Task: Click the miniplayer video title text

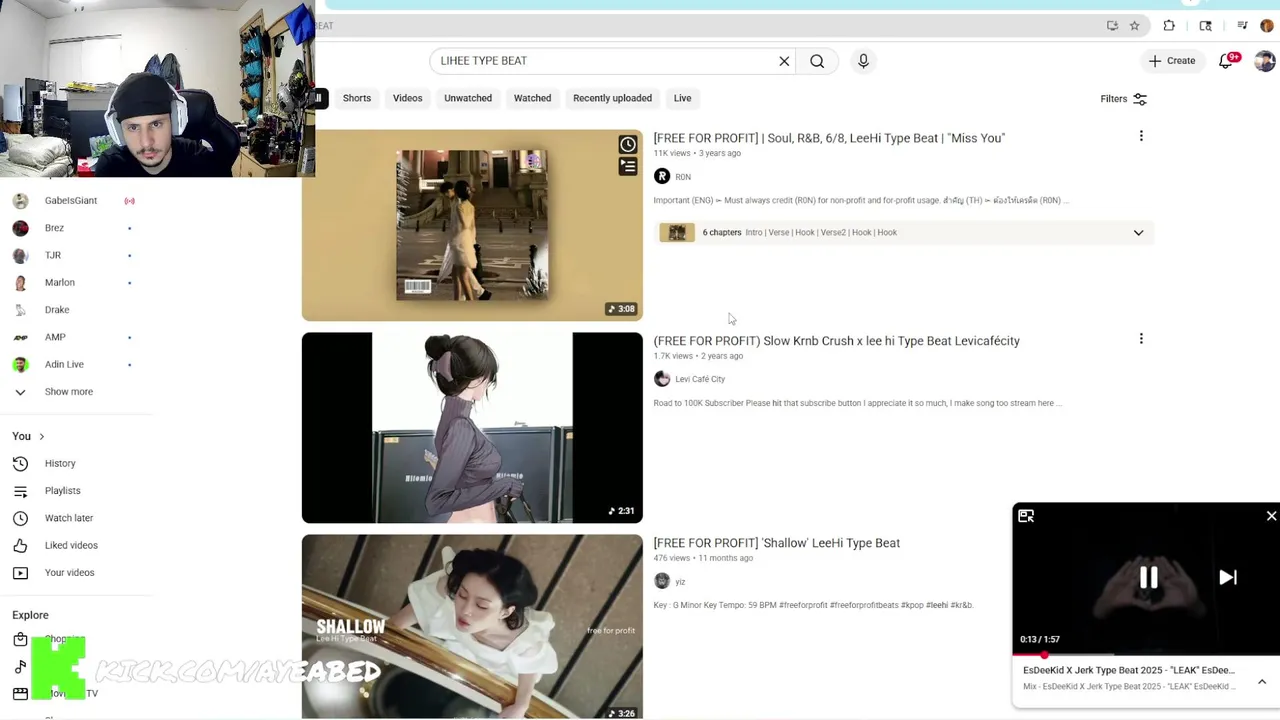Action: point(1128,670)
